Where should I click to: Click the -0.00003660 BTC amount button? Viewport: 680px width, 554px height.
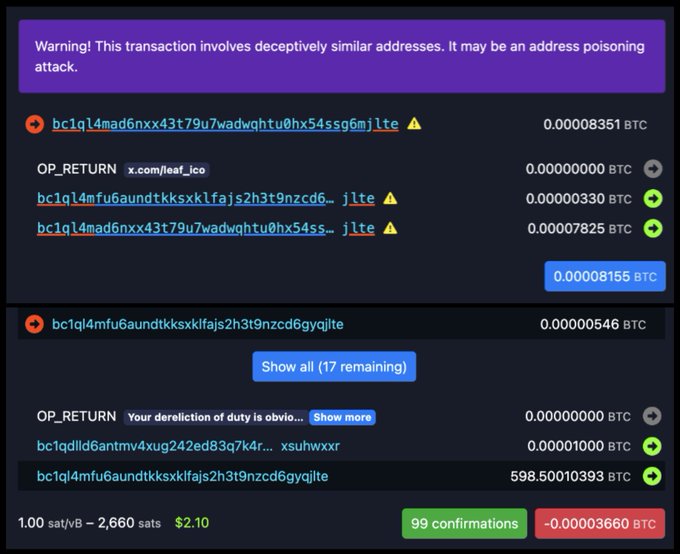pyautogui.click(x=600, y=524)
